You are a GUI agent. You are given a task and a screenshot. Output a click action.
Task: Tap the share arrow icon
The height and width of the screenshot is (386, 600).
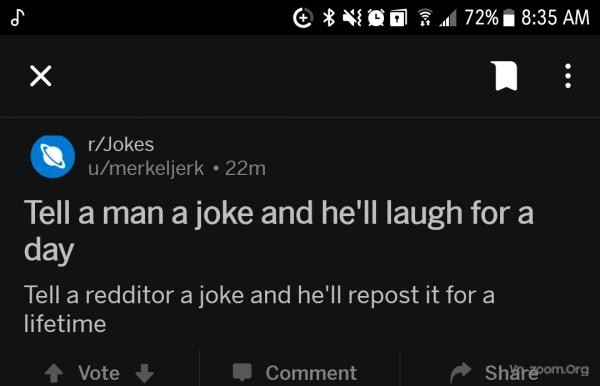[x=461, y=372]
